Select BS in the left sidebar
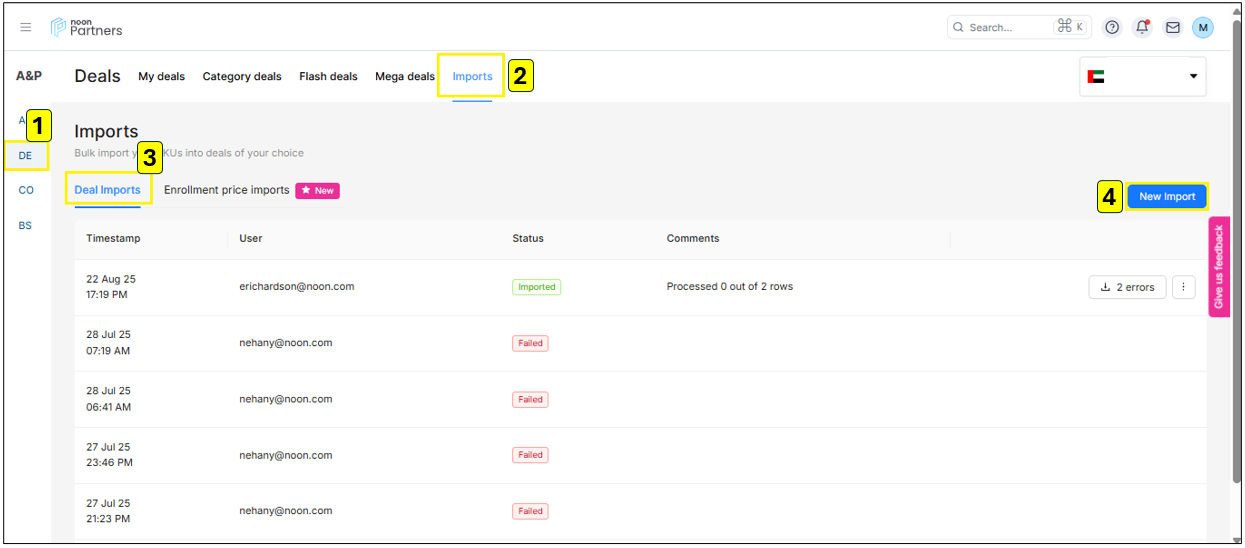This screenshot has width=1245, height=548. click(x=26, y=225)
